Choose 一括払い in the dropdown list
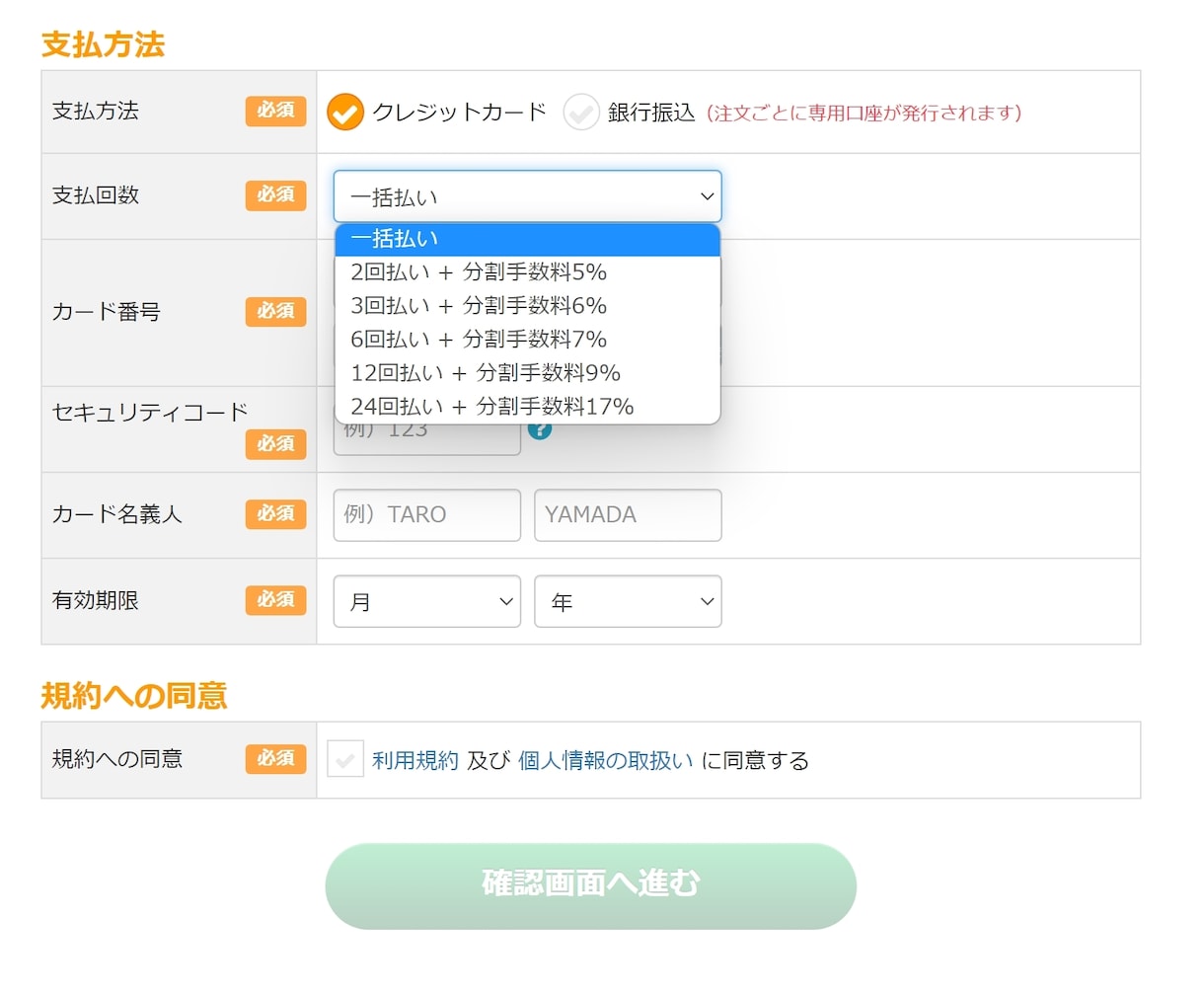The width and height of the screenshot is (1204, 997). point(528,239)
